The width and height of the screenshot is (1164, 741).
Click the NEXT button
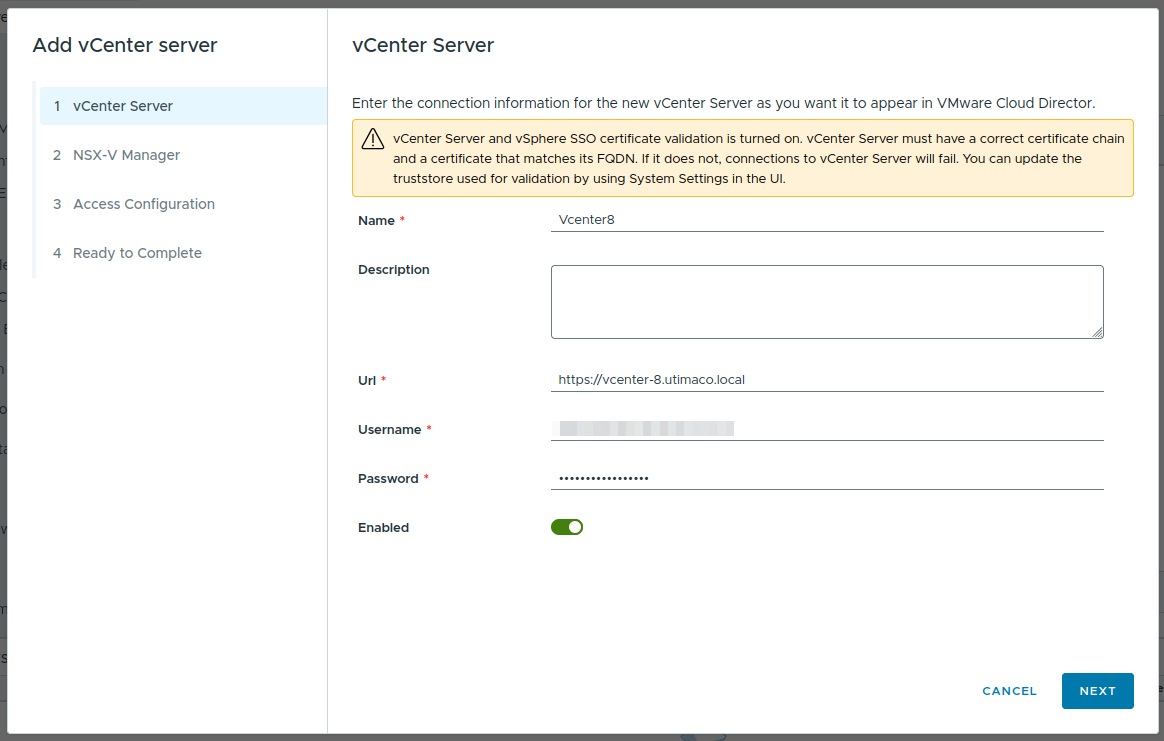(x=1097, y=691)
